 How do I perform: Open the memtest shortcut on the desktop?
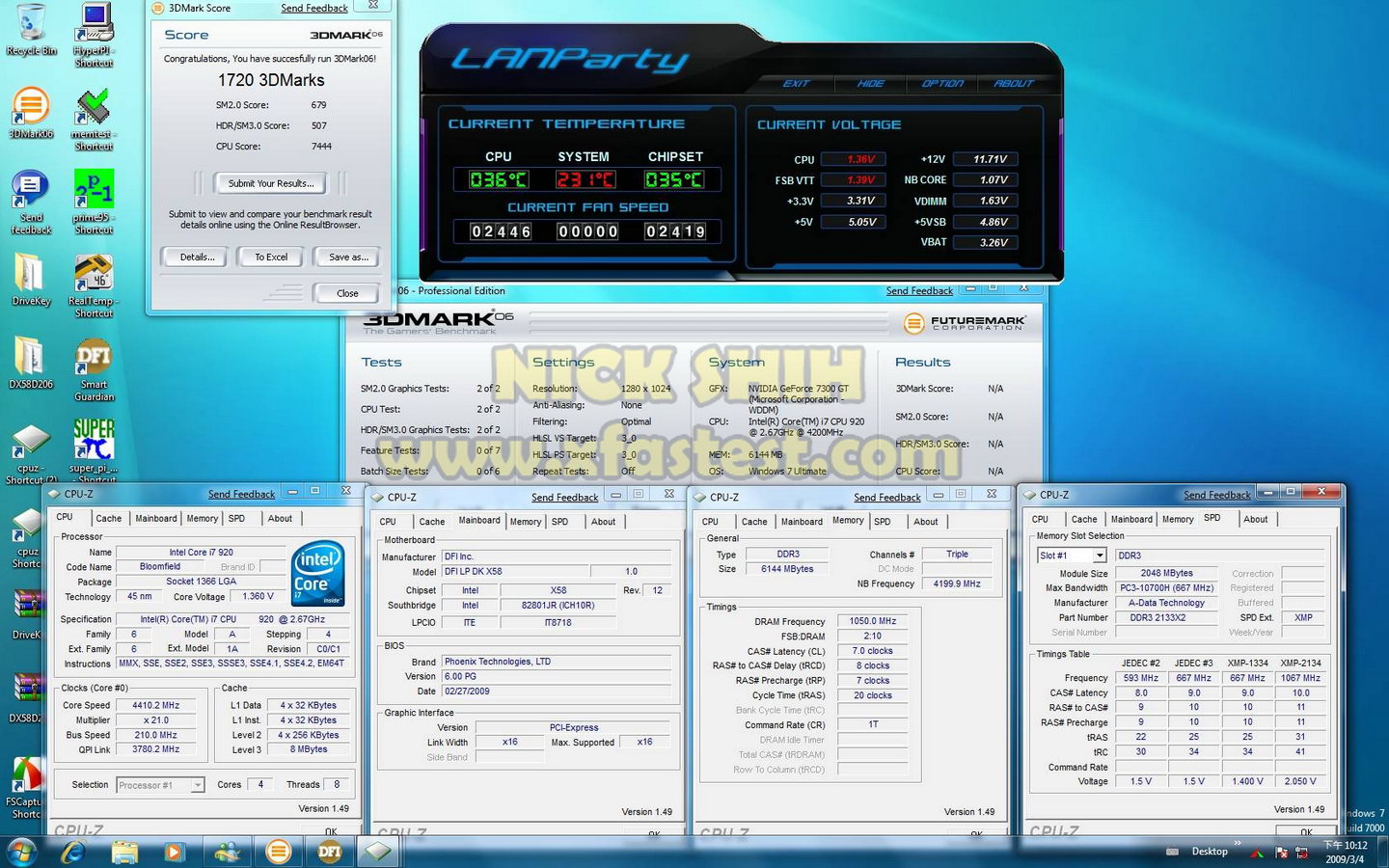click(94, 111)
